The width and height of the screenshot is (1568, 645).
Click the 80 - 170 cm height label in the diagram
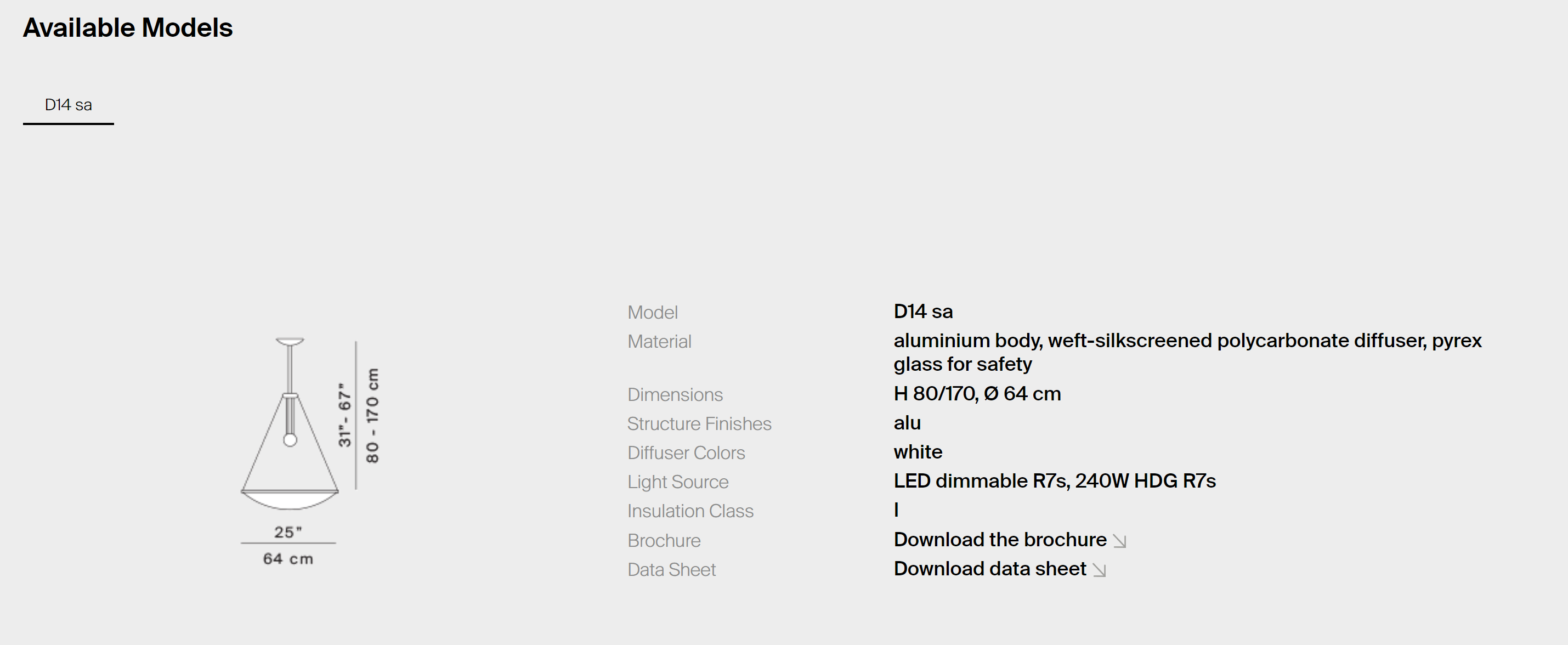pos(372,416)
